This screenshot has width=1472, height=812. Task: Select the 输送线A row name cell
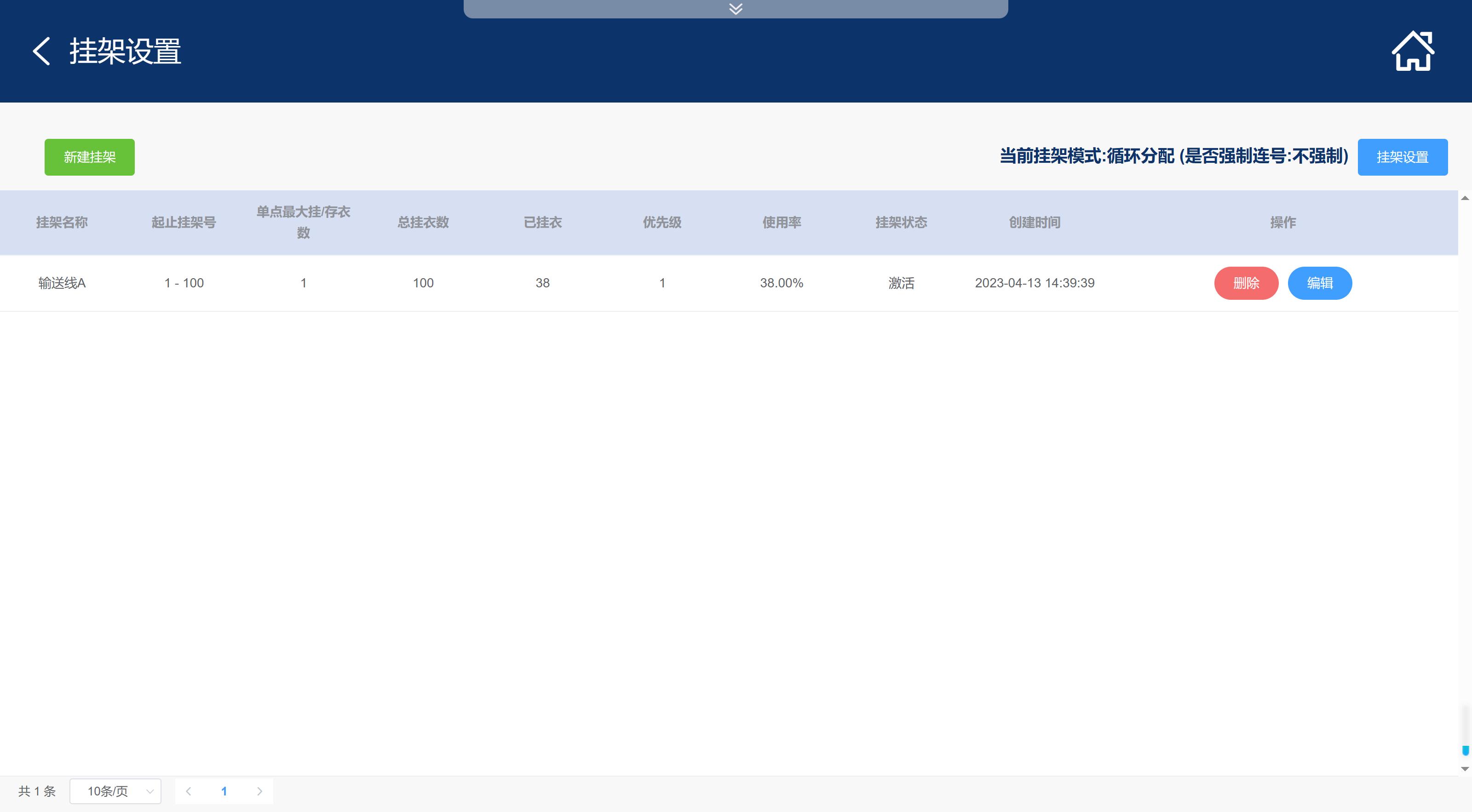tap(62, 283)
